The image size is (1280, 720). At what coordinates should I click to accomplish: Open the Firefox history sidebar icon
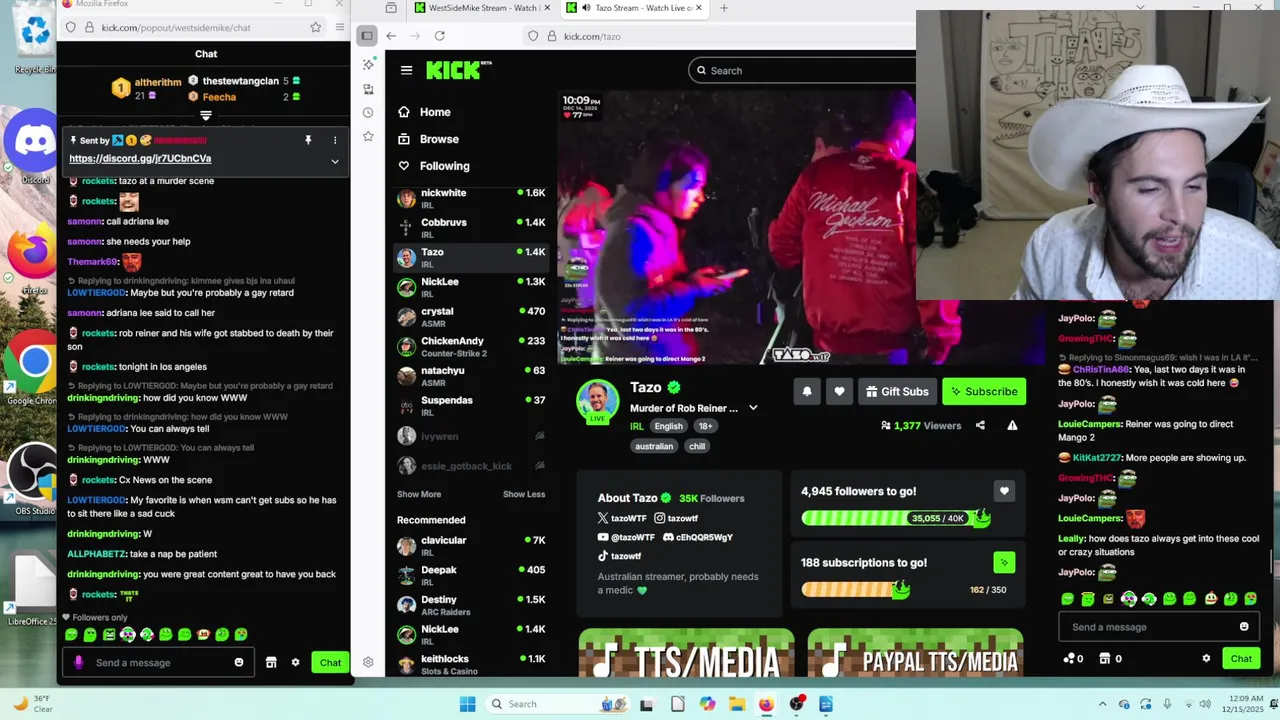368,113
